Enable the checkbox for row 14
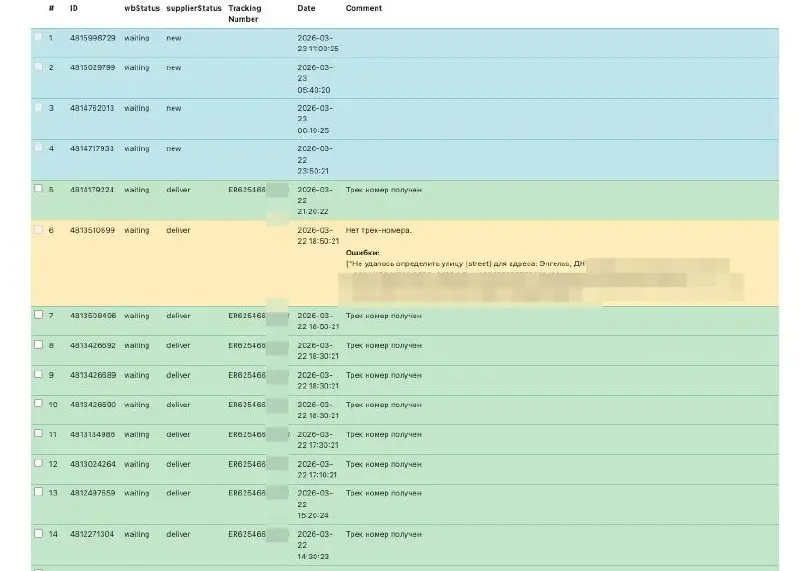800x571 pixels. point(38,533)
